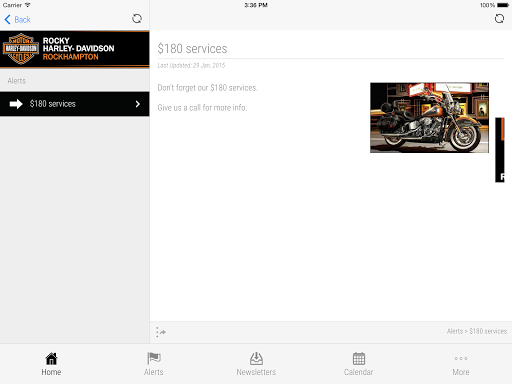Follow the Alerts > $180 services breadcrumb
This screenshot has height=384, width=512.
click(x=477, y=331)
